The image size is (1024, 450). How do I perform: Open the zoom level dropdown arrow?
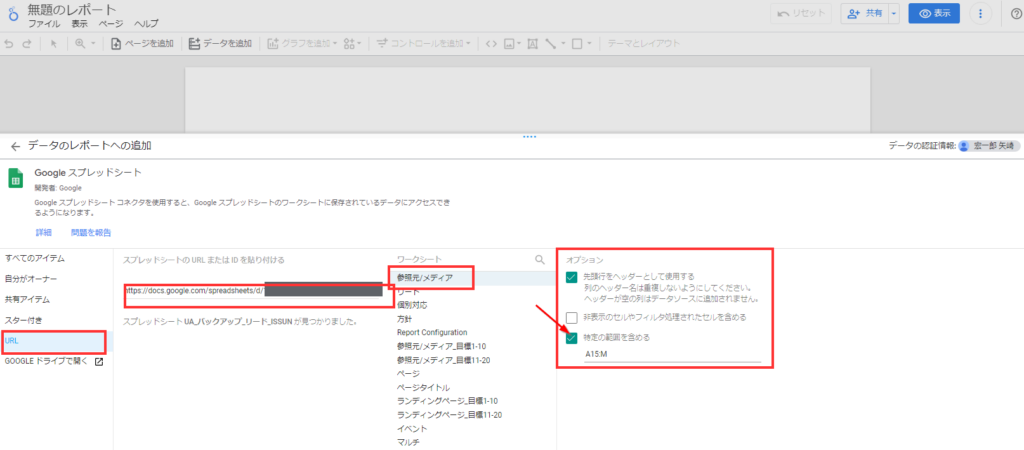pos(93,44)
